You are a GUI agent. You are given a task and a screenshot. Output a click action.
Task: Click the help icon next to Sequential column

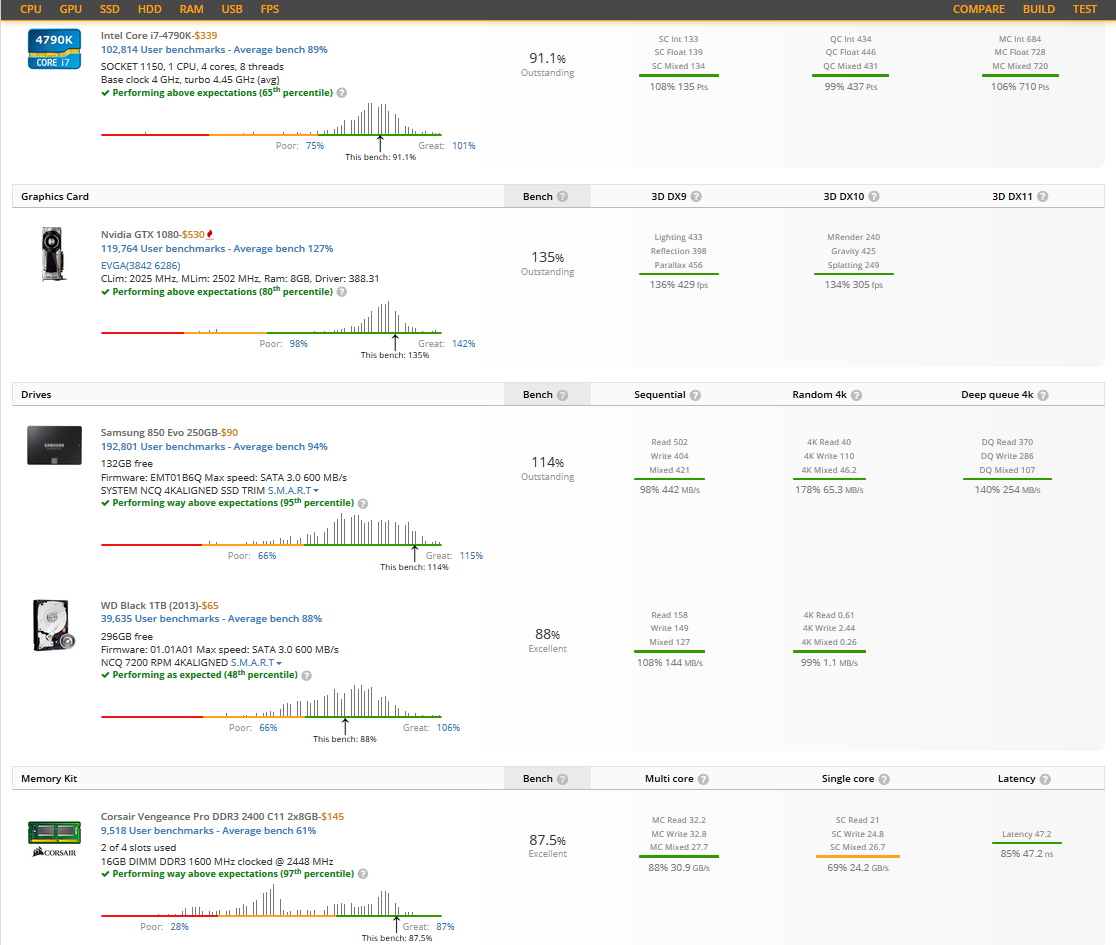pos(696,394)
